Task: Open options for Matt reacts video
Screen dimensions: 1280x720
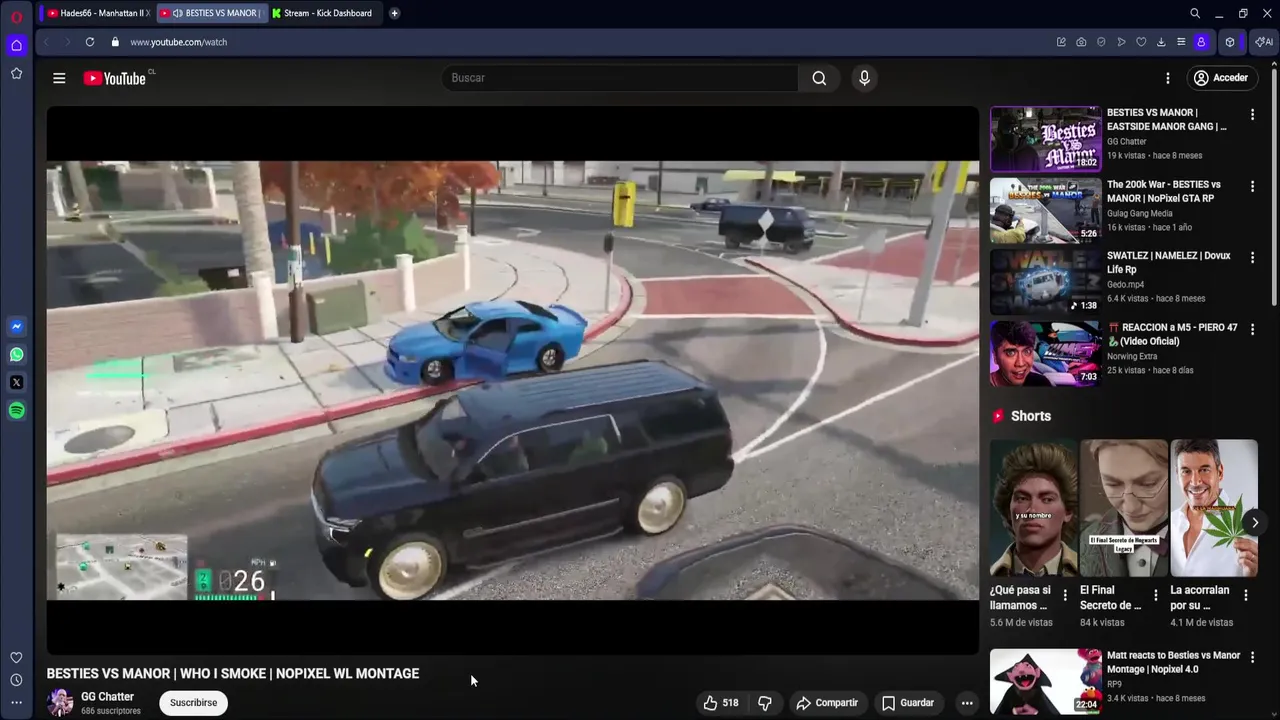Action: (x=1252, y=658)
